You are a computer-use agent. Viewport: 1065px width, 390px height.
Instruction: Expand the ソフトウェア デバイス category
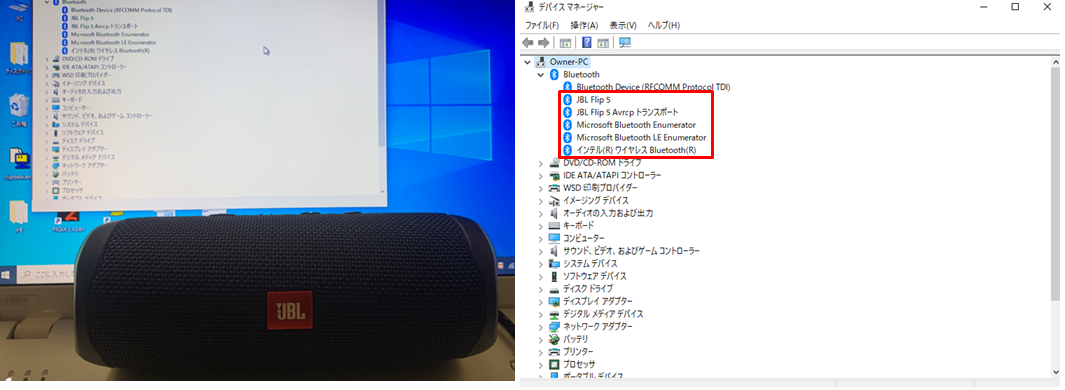(x=541, y=277)
